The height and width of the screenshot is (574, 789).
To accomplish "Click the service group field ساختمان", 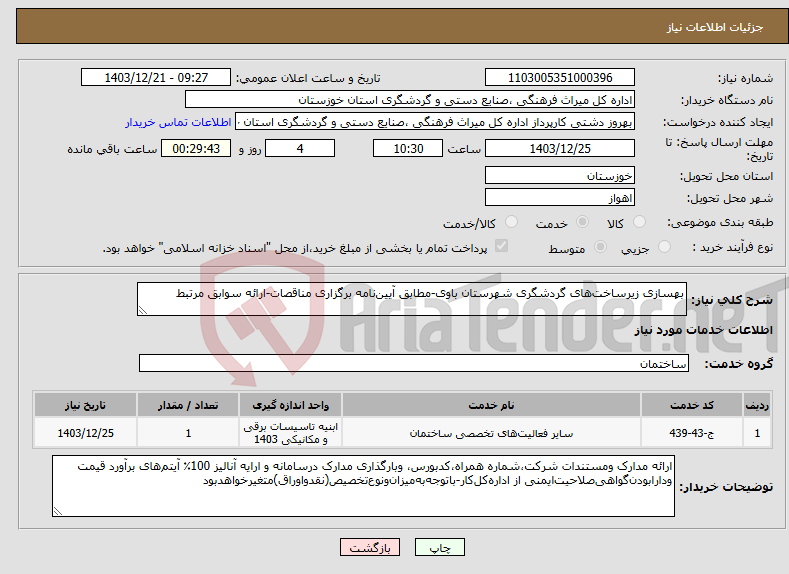I will (x=414, y=363).
